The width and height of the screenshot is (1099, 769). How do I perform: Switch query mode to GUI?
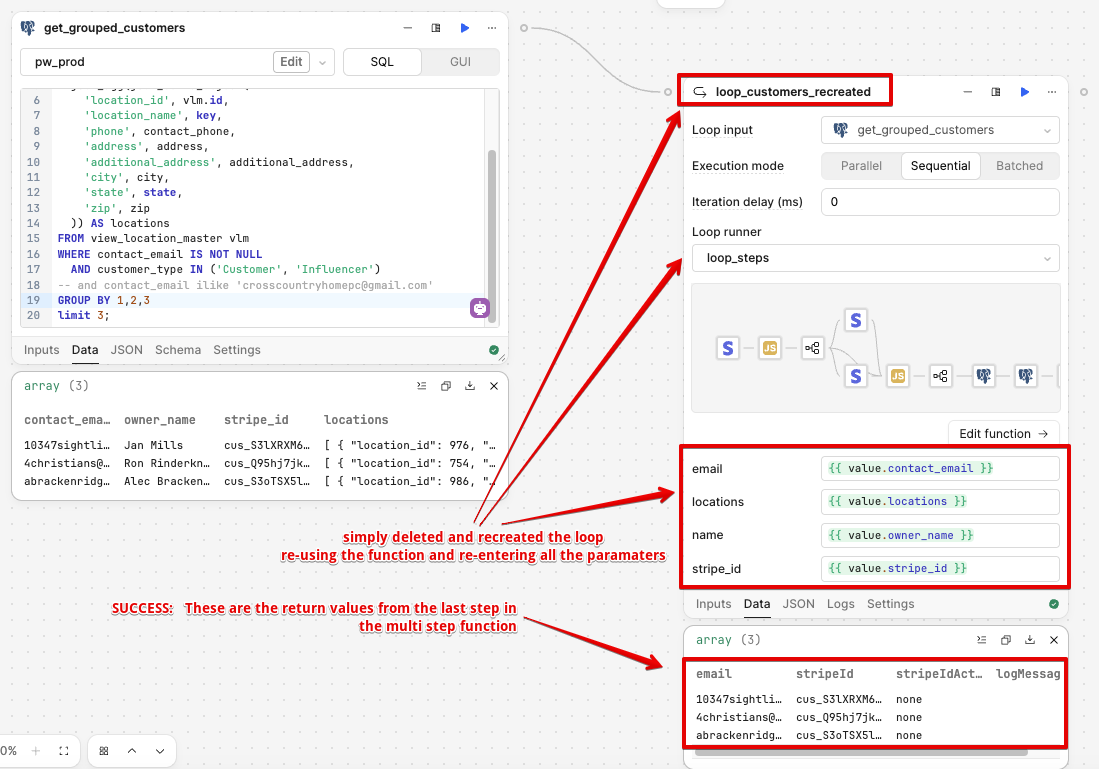pos(460,62)
